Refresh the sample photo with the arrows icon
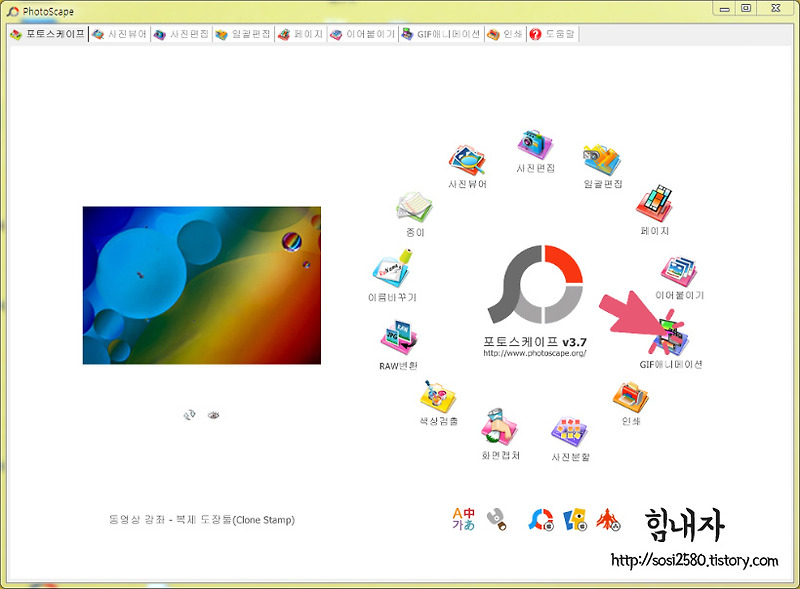Screen dimensions: 800x589 [x=189, y=415]
